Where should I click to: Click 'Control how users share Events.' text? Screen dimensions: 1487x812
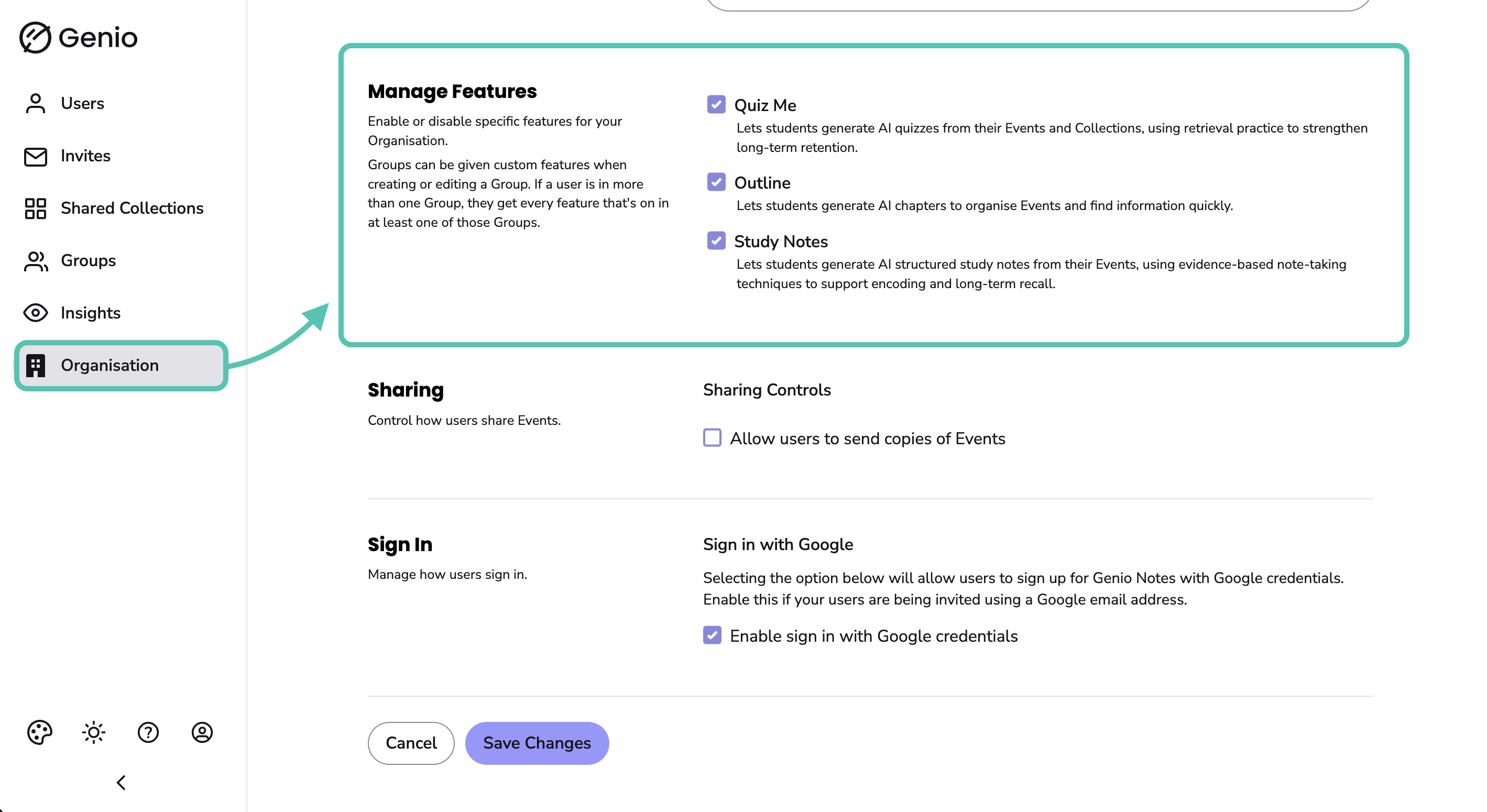[464, 420]
